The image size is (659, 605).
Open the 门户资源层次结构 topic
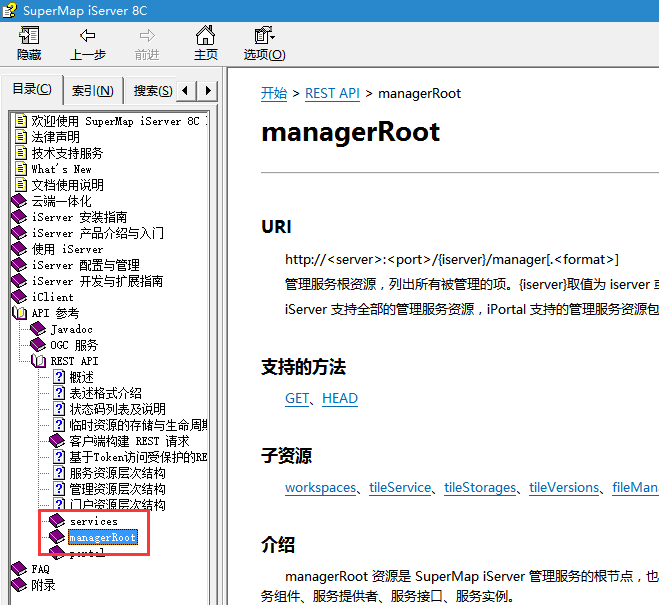(x=117, y=505)
